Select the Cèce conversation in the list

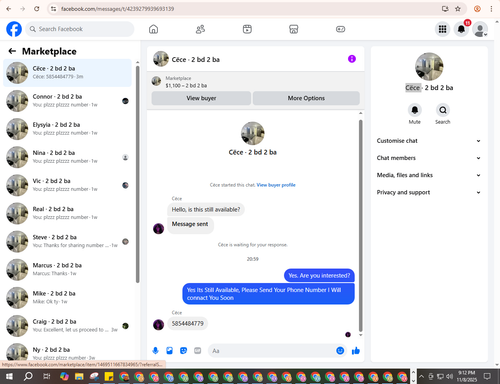(x=67, y=73)
